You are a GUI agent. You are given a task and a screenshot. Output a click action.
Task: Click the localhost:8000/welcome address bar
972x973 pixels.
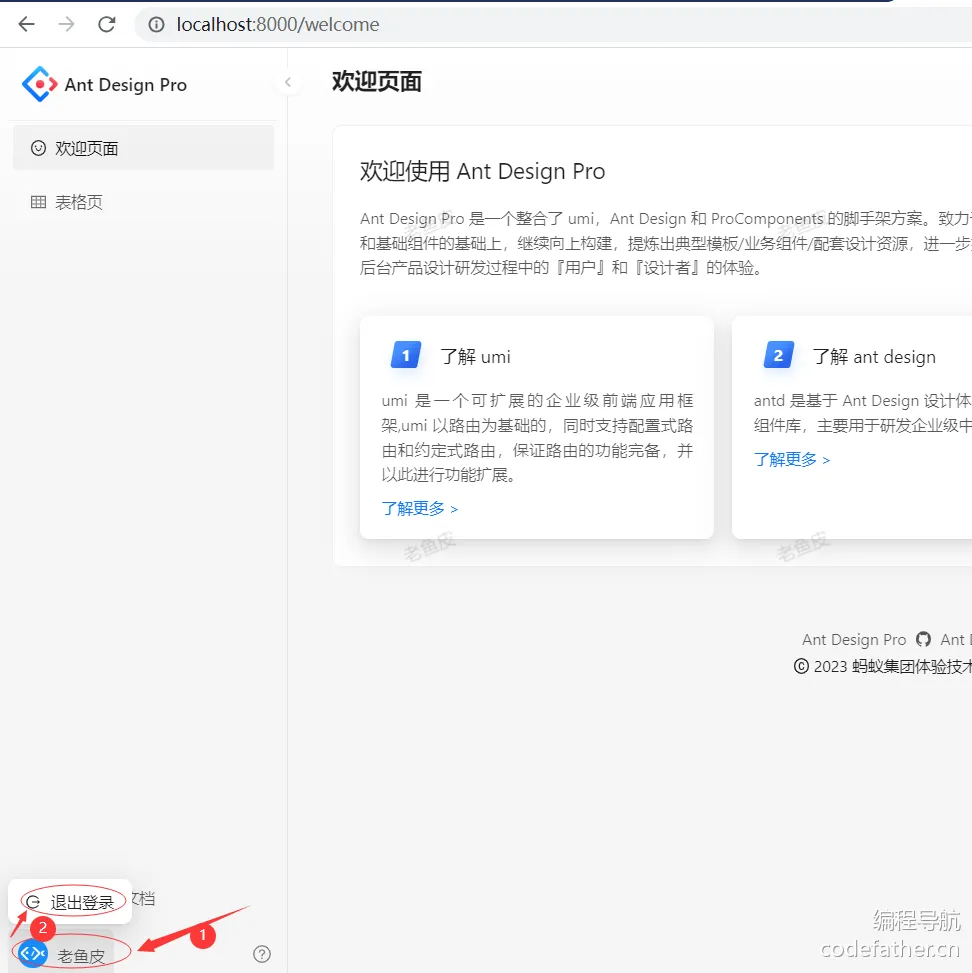(x=552, y=24)
